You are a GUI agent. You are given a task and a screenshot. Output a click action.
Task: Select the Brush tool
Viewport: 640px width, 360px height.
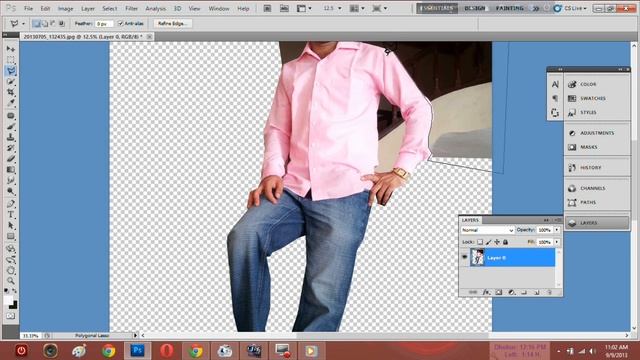pos(11,127)
